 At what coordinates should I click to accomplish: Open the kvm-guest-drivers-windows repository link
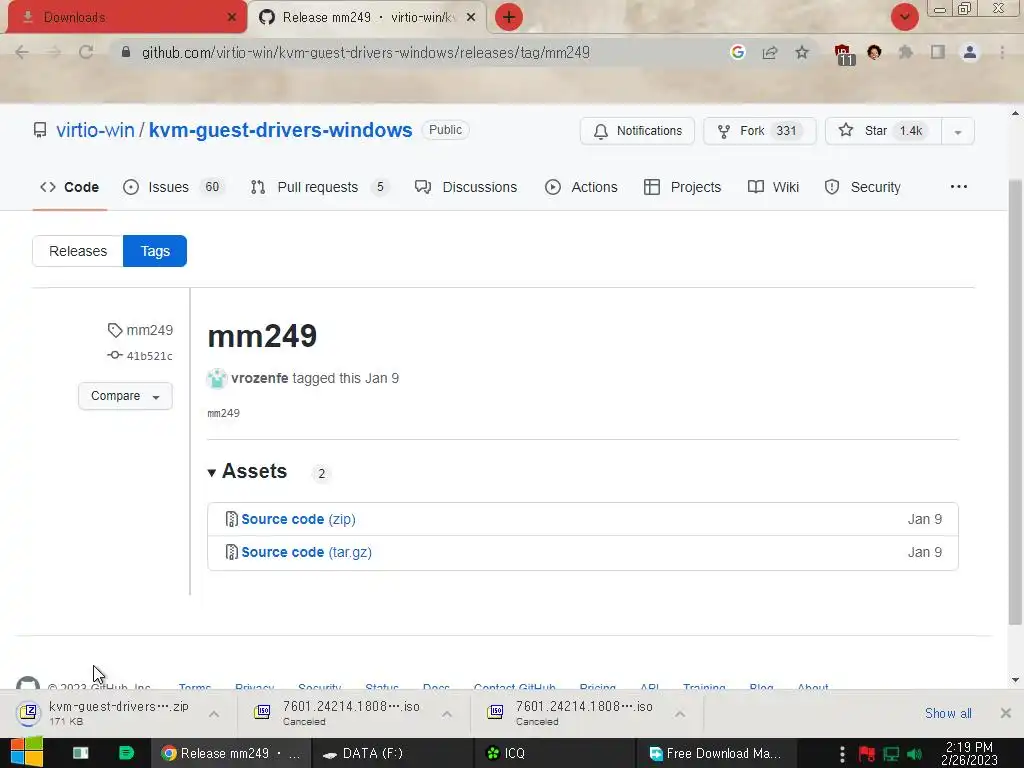point(281,130)
